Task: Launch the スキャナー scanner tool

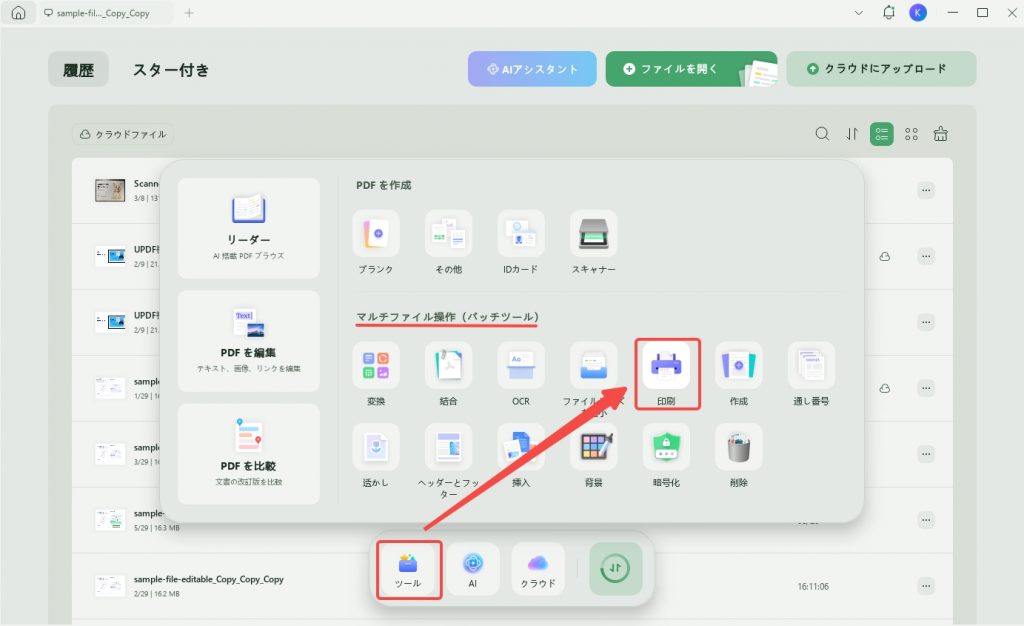Action: (x=593, y=234)
